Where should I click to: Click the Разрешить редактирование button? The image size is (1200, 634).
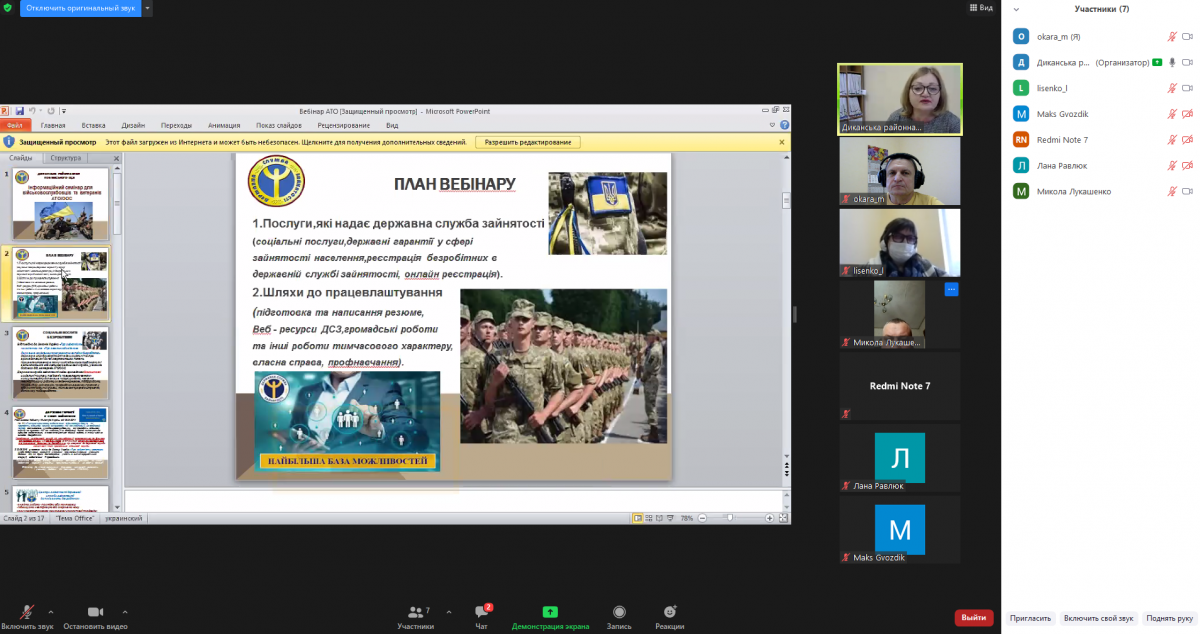click(x=528, y=142)
